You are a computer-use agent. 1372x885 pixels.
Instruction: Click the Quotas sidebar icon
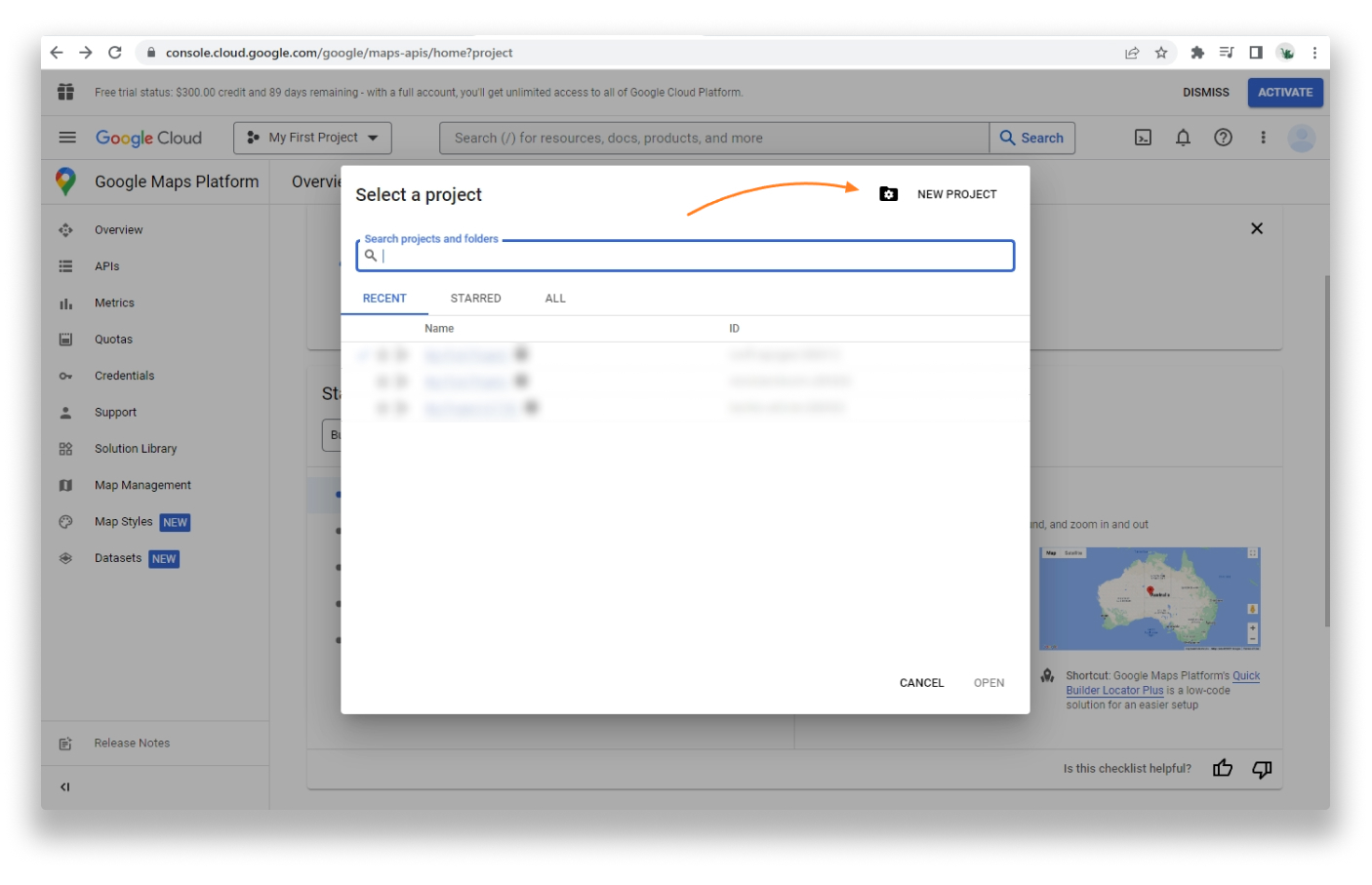point(65,340)
